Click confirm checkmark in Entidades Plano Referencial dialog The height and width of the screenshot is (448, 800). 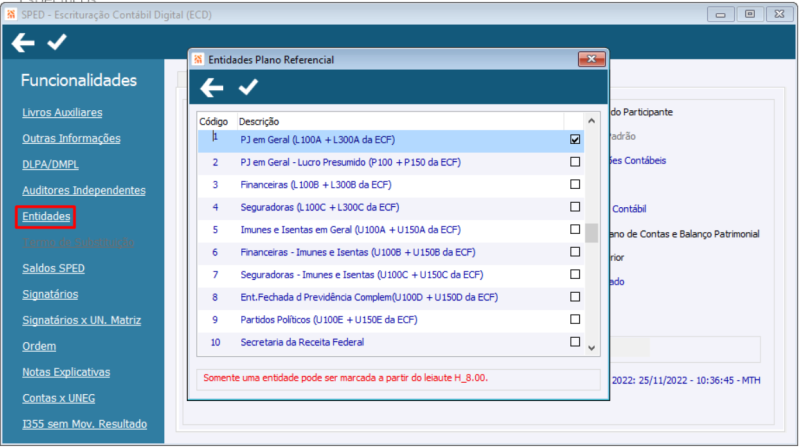(x=248, y=87)
